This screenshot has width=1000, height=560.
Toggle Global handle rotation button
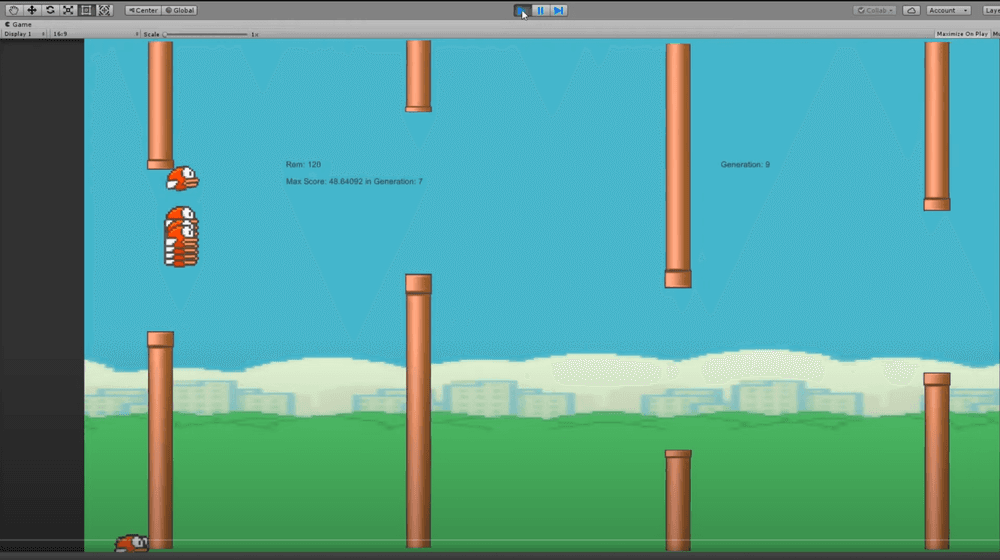[180, 10]
